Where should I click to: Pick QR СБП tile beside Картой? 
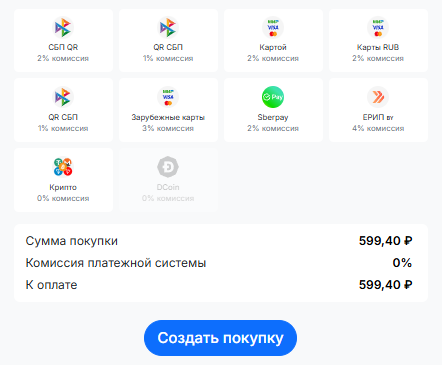[x=168, y=40]
